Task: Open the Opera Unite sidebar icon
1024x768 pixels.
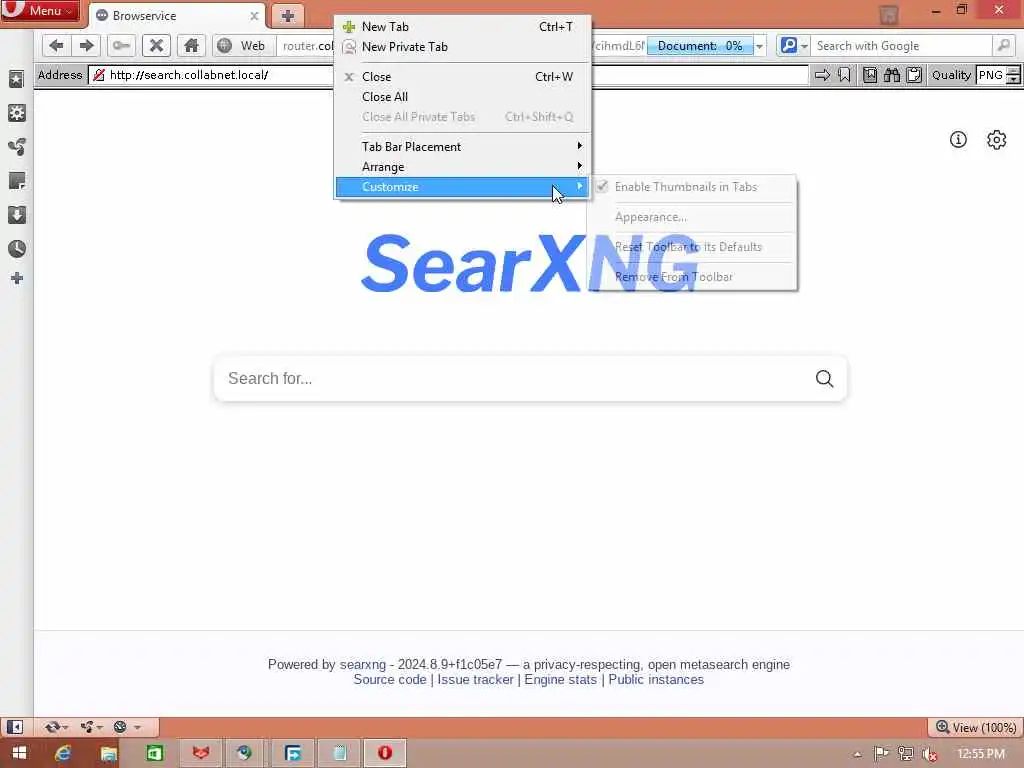Action: click(x=16, y=146)
